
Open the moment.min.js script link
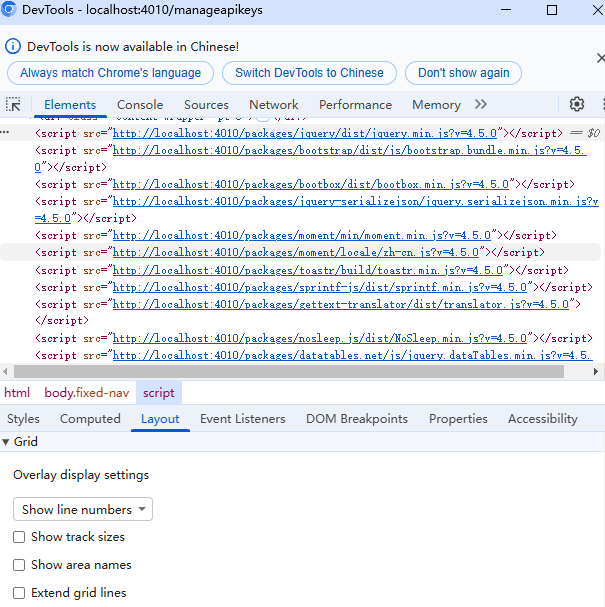[302, 236]
